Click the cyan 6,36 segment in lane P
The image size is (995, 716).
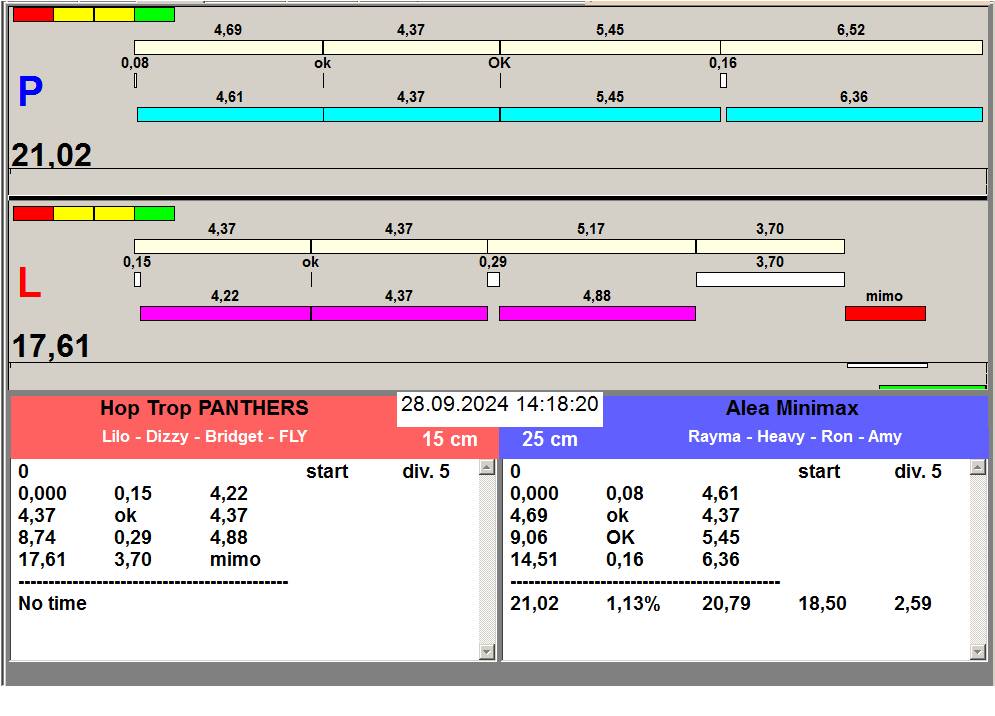[854, 115]
